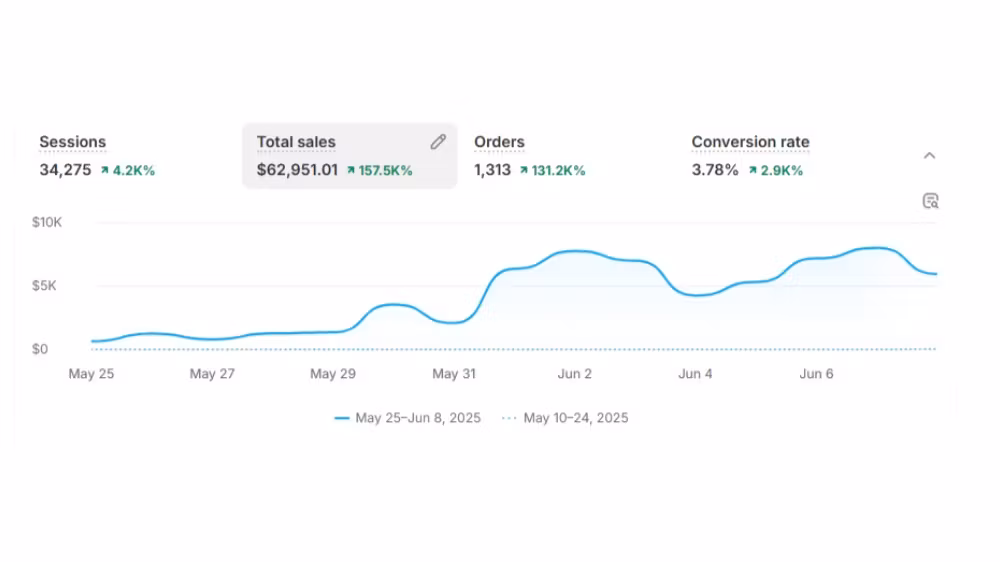Click the trend arrow beside 157.5K%
Image resolution: width=1000 pixels, height=562 pixels.
351,171
